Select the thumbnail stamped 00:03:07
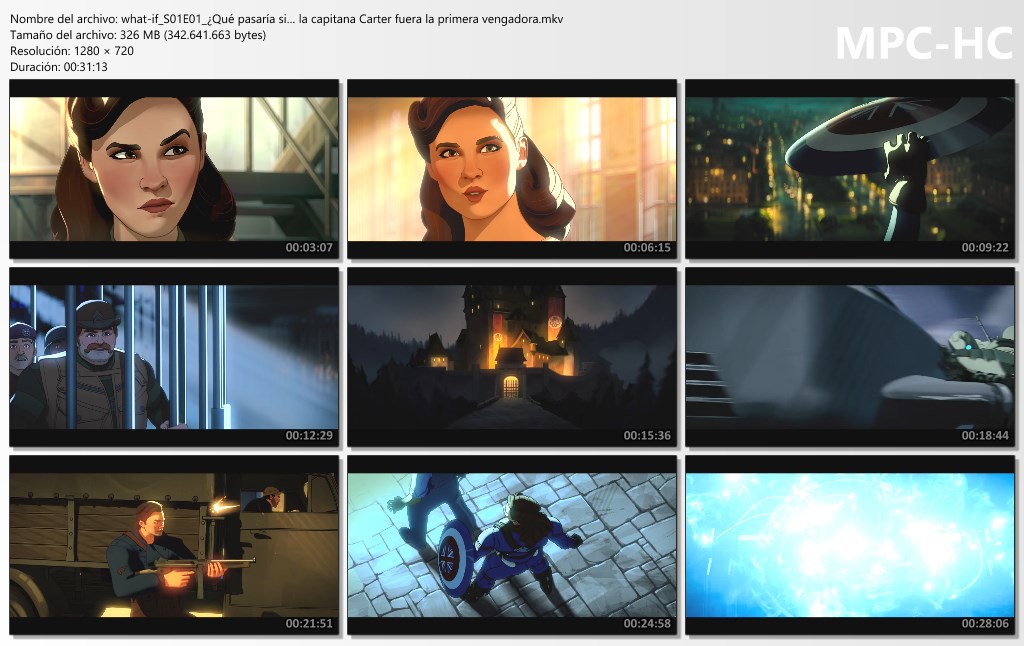1024x646 pixels. 174,169
